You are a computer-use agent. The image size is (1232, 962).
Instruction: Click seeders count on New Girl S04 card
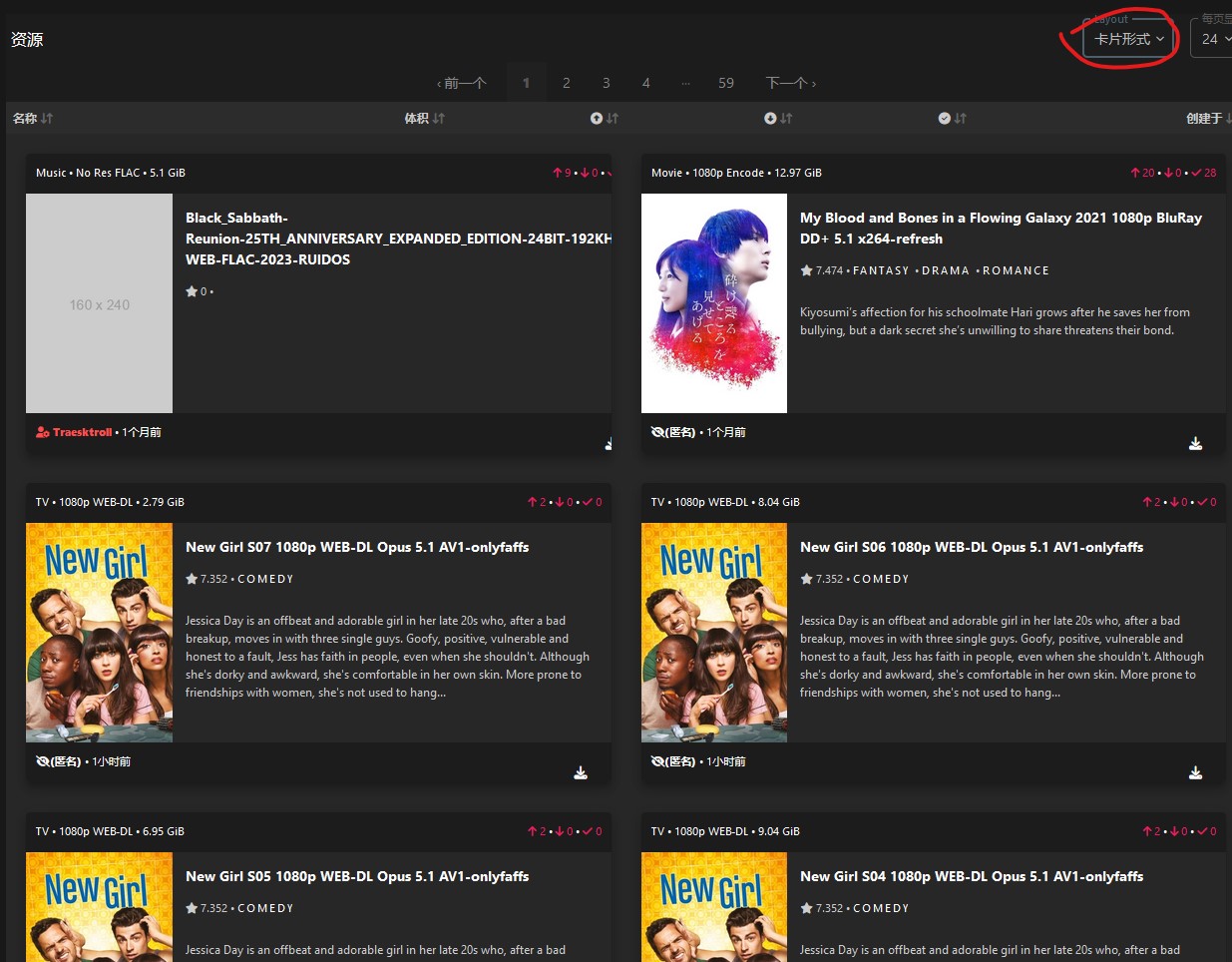[1152, 831]
